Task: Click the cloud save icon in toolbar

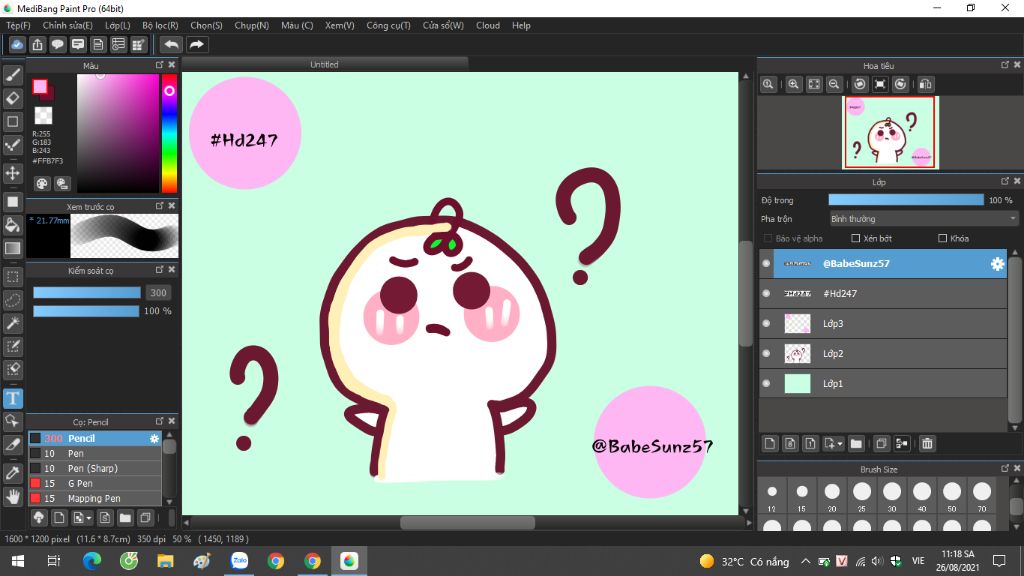Action: point(17,44)
